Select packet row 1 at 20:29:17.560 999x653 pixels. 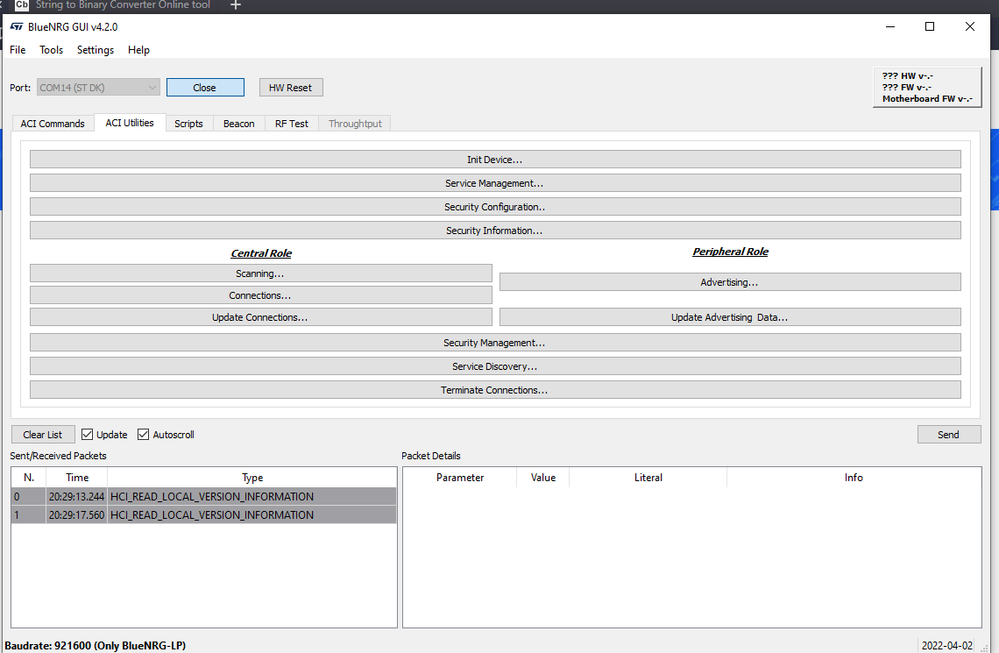pos(204,515)
